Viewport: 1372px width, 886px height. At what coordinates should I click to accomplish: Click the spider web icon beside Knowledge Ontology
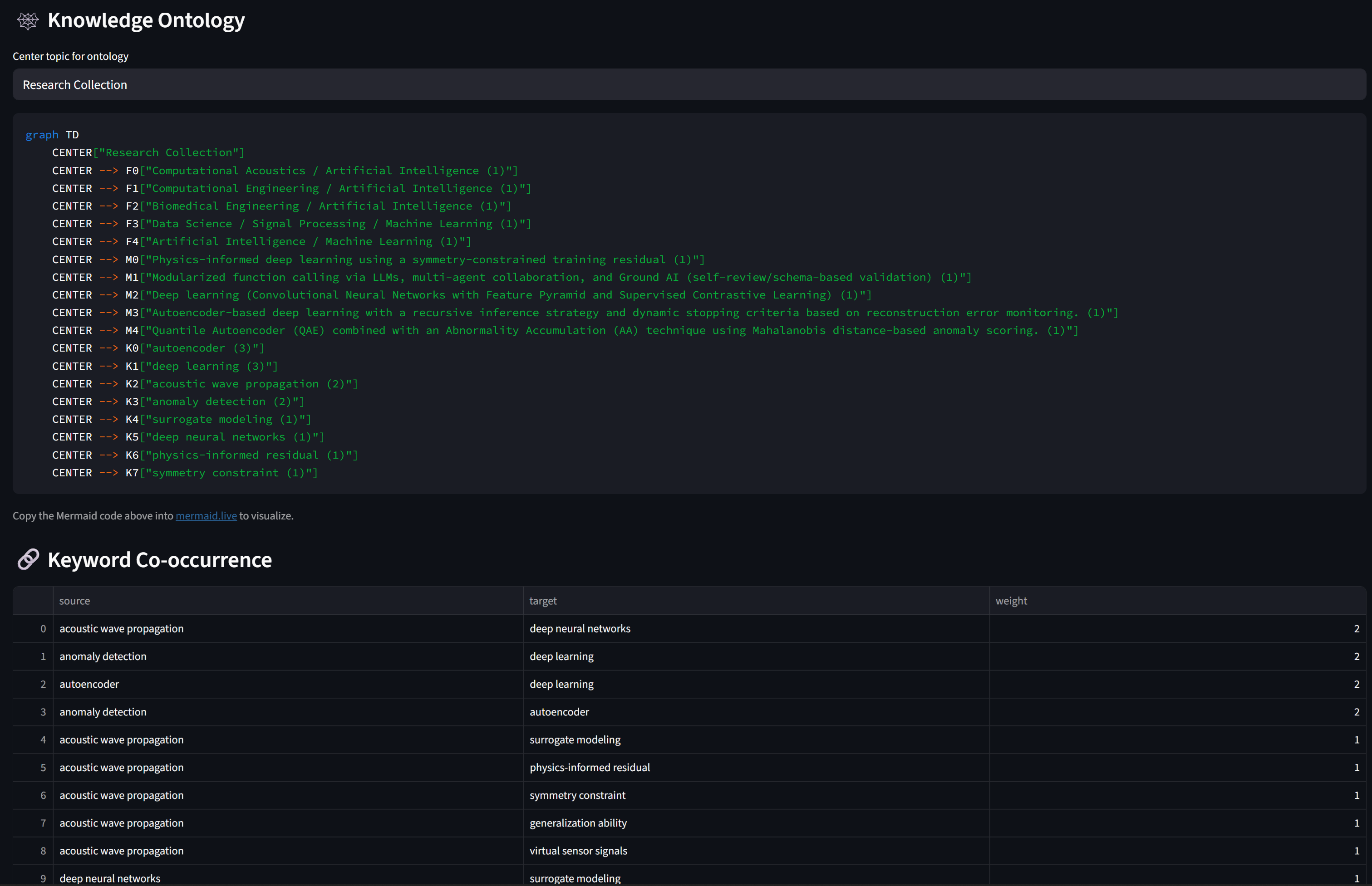(28, 21)
